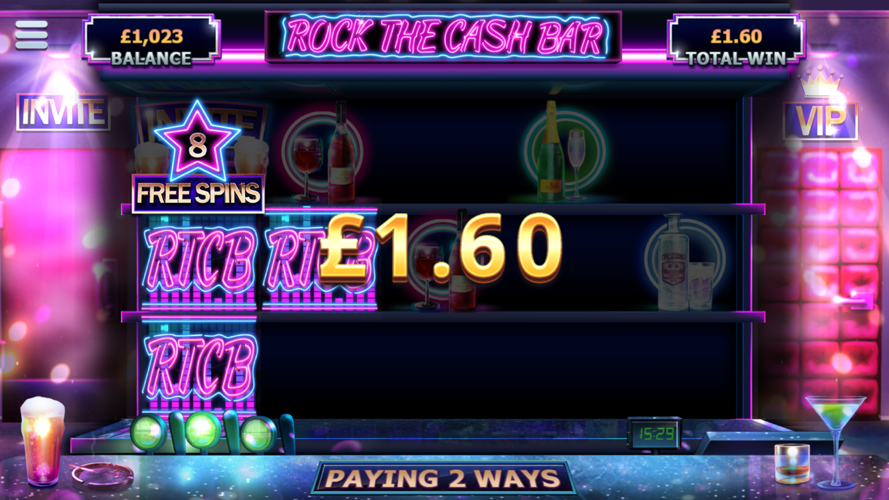Open the hamburger menu

click(31, 35)
